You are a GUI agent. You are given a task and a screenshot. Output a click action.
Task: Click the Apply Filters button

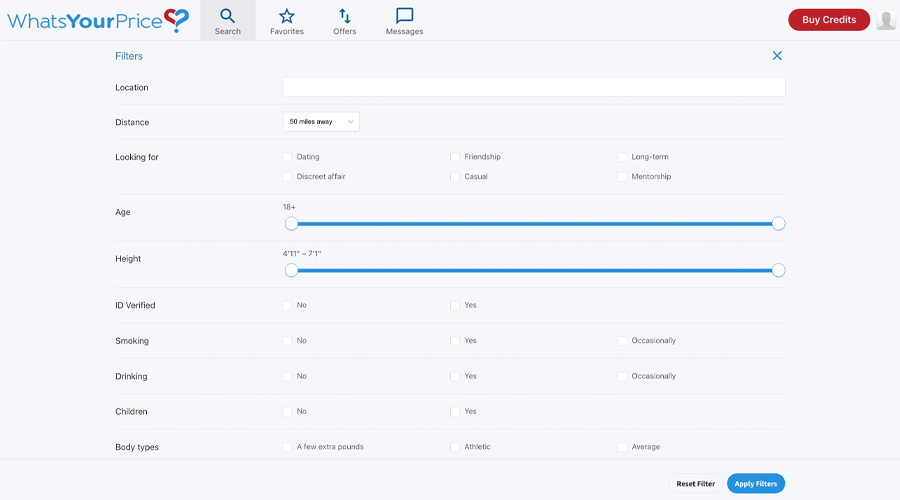pos(755,483)
